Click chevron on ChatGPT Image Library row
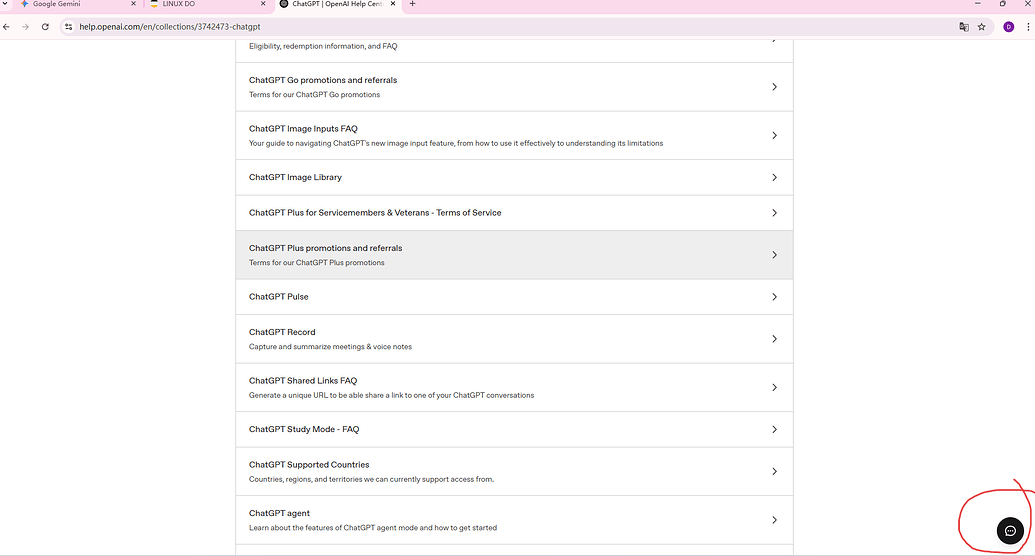The height and width of the screenshot is (556, 1035). click(x=774, y=178)
